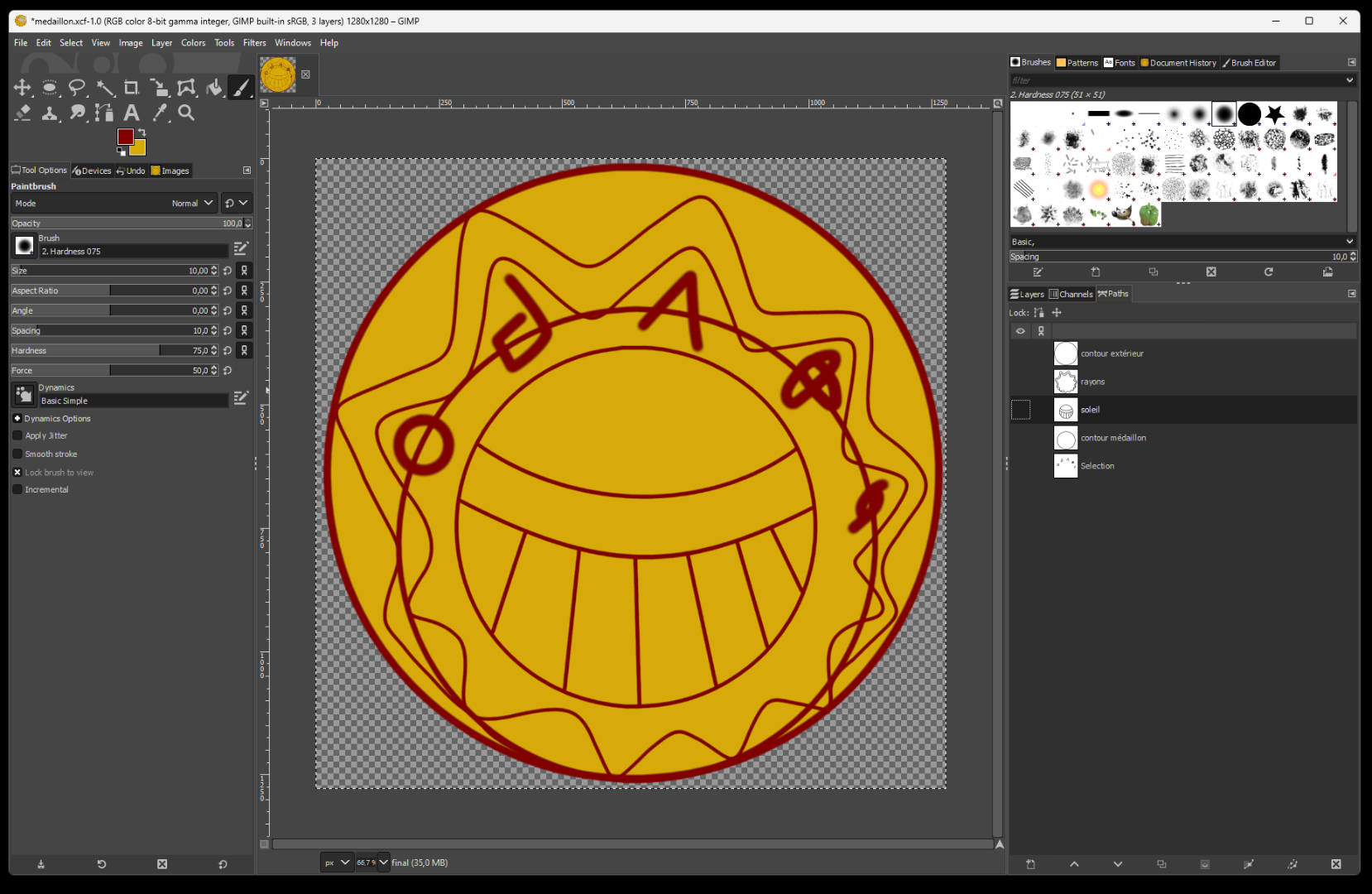This screenshot has height=894, width=1372.
Task: Enable the Smooth stroke option
Action: [x=17, y=454]
